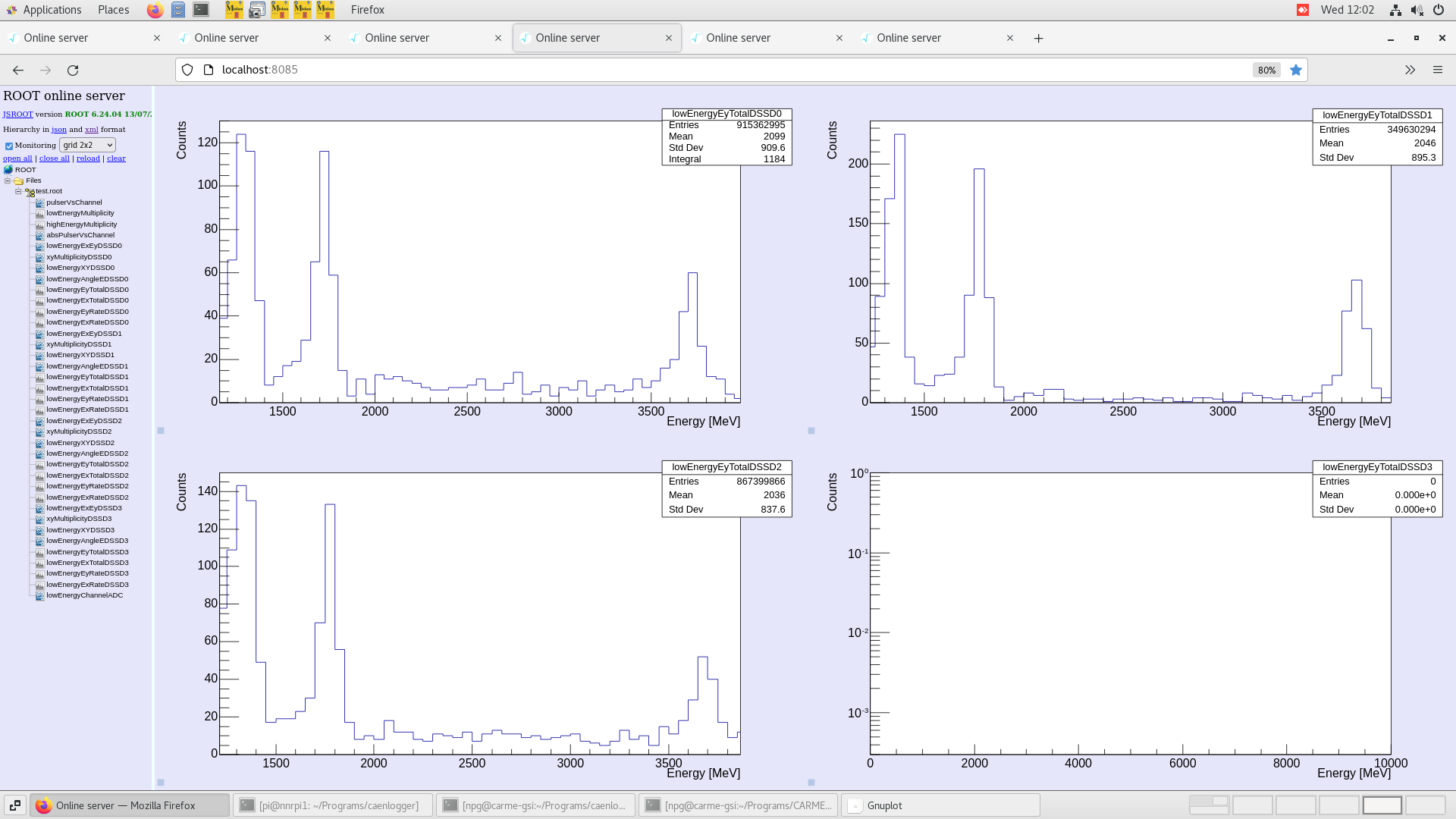Click the 'reload' hierarchy link
1456x819 pixels.
(x=88, y=158)
